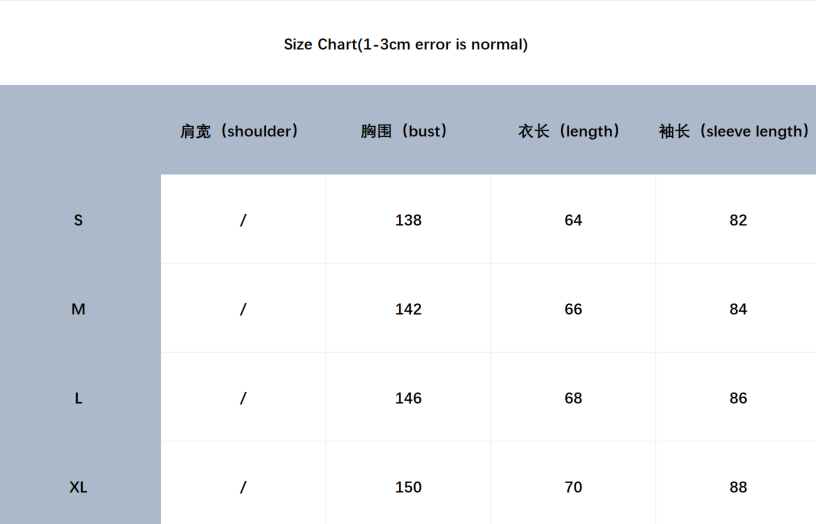Select length value 66
Viewport: 816px width, 524px height.
(x=573, y=309)
